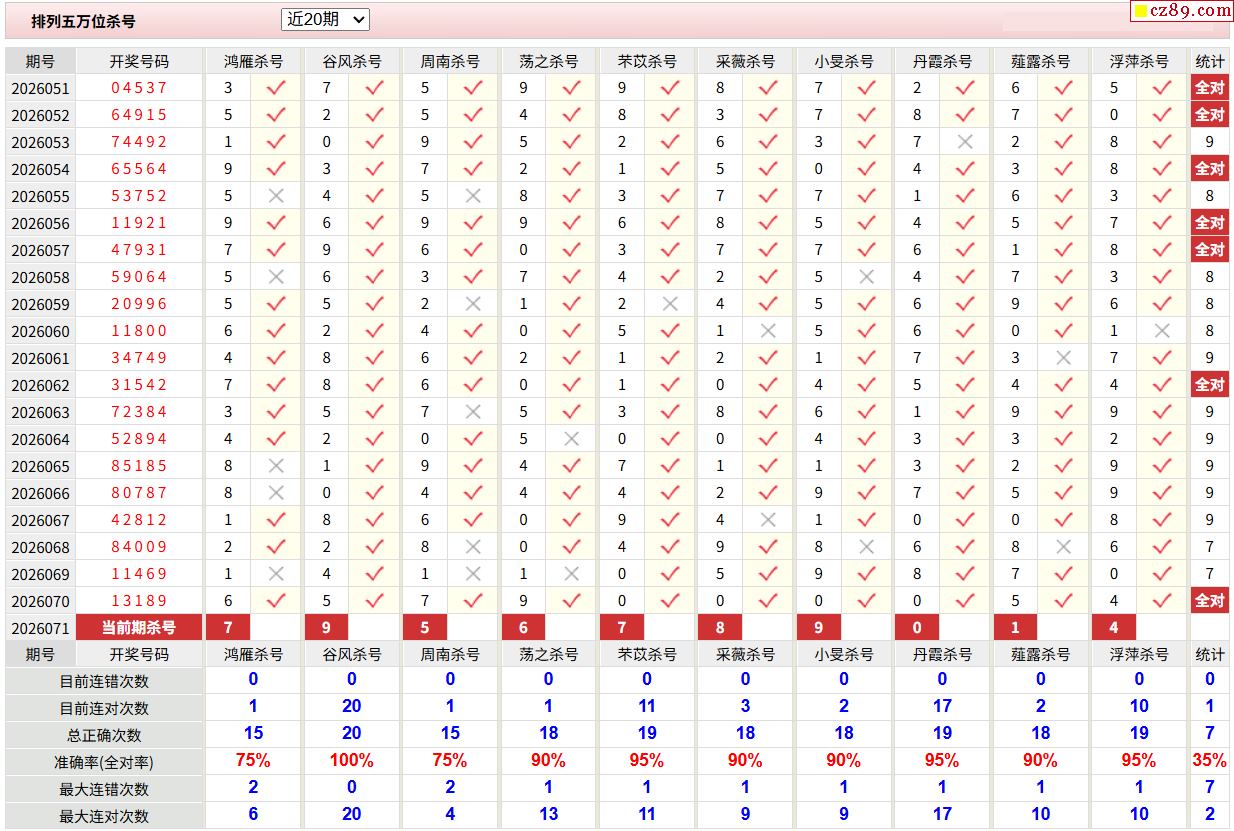Click the gray cross for 蕴露杀号 in 2026061

pyautogui.click(x=1063, y=358)
